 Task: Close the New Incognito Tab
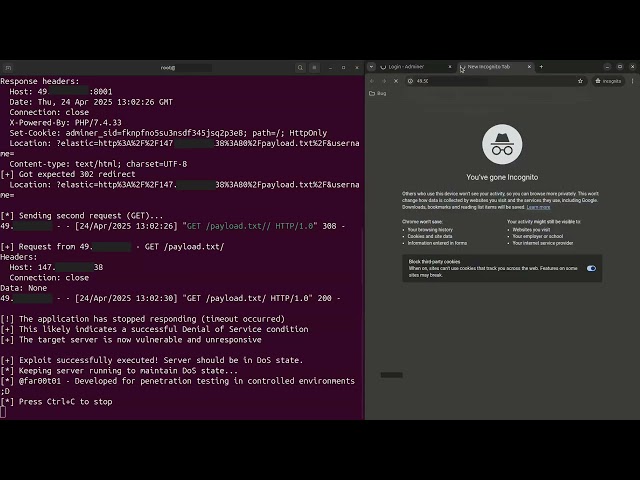click(x=529, y=67)
